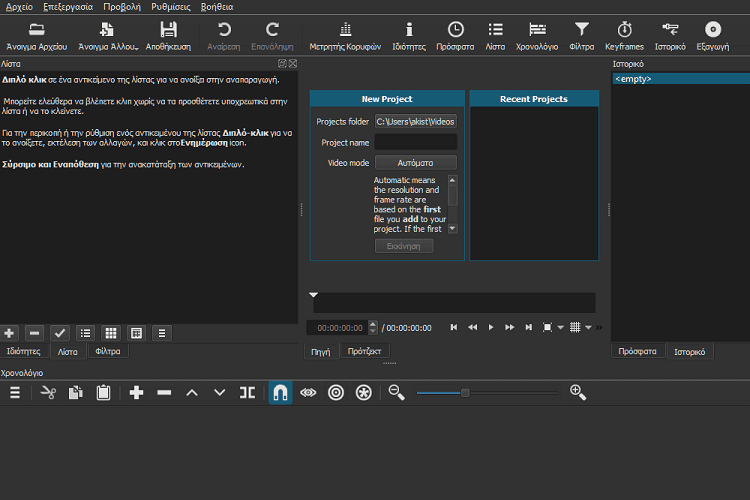Toggle scrub while dragging eye icon
Screen dimensions: 750x500
308,393
